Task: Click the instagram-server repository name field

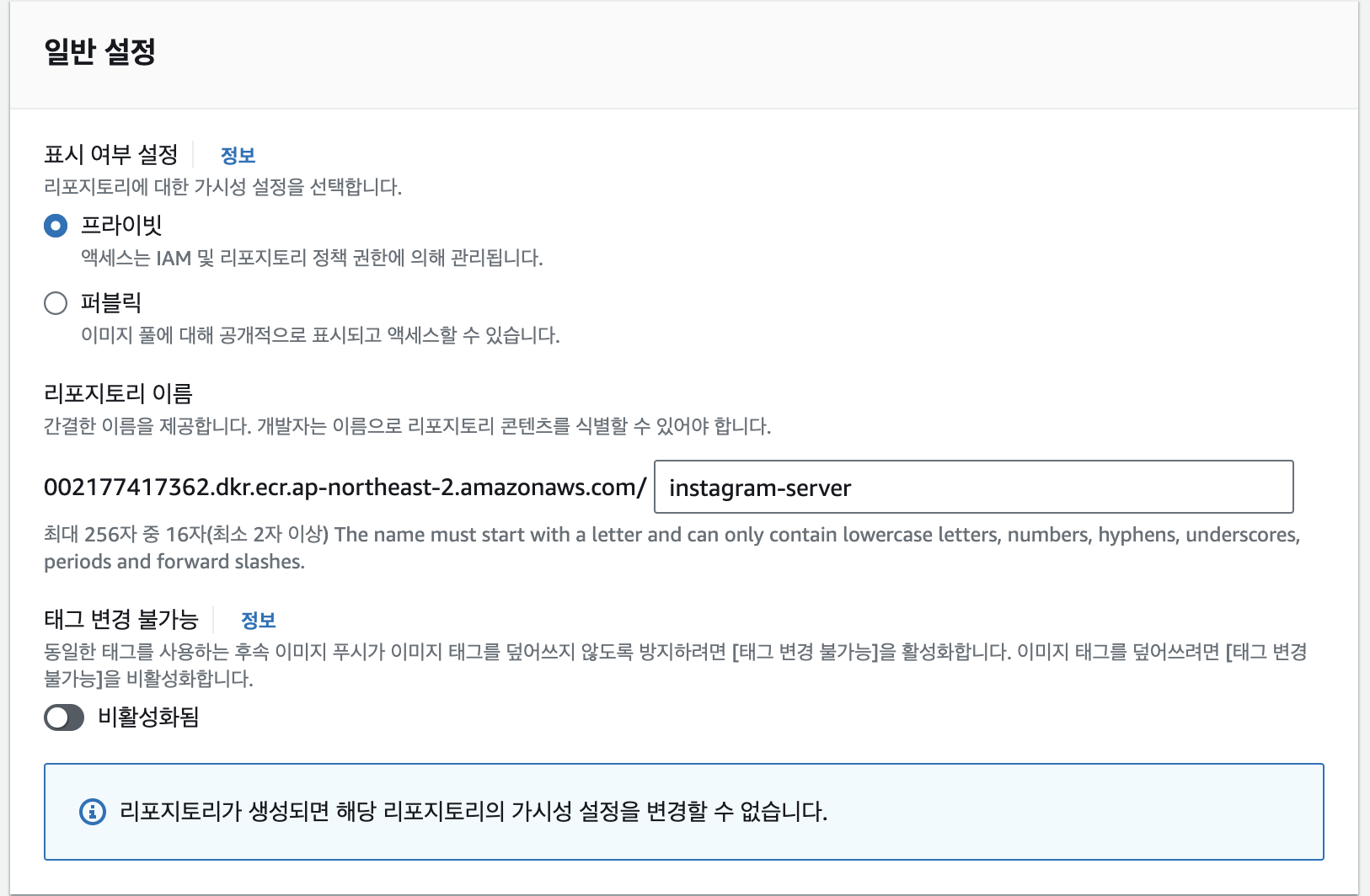Action: click(x=973, y=487)
